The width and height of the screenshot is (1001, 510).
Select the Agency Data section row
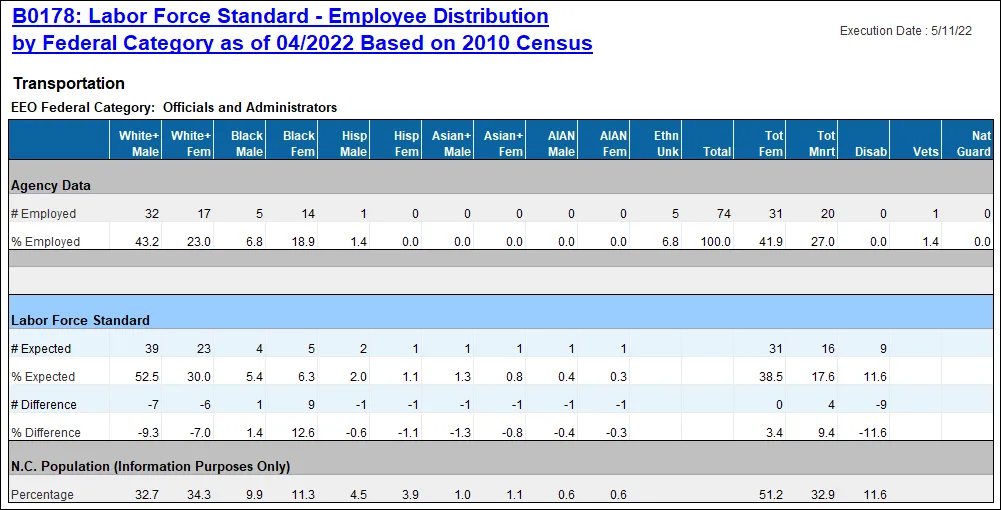(x=51, y=186)
